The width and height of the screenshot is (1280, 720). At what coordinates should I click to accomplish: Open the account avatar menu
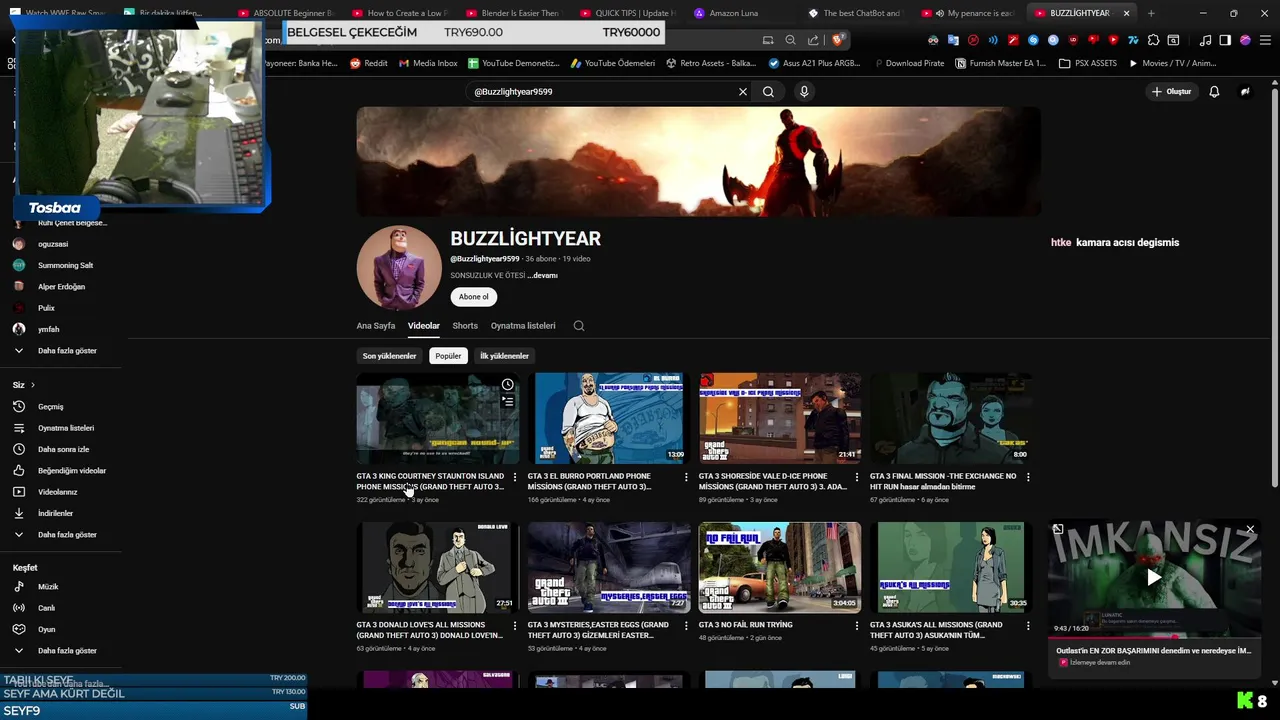(x=1245, y=91)
